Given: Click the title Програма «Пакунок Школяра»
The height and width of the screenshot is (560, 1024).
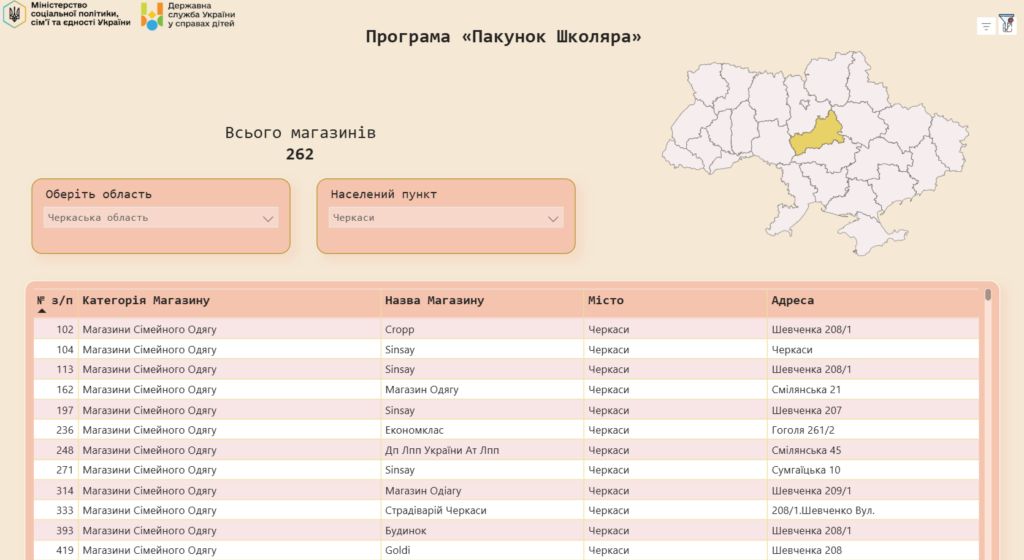Looking at the screenshot, I should click(x=504, y=37).
